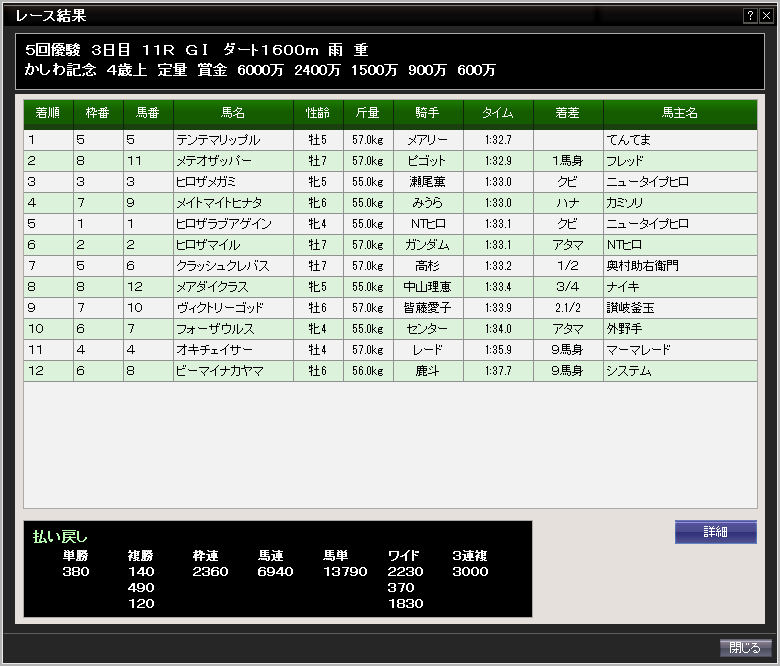
Task: Click margin 1馬身 cell
Action: coord(568,161)
